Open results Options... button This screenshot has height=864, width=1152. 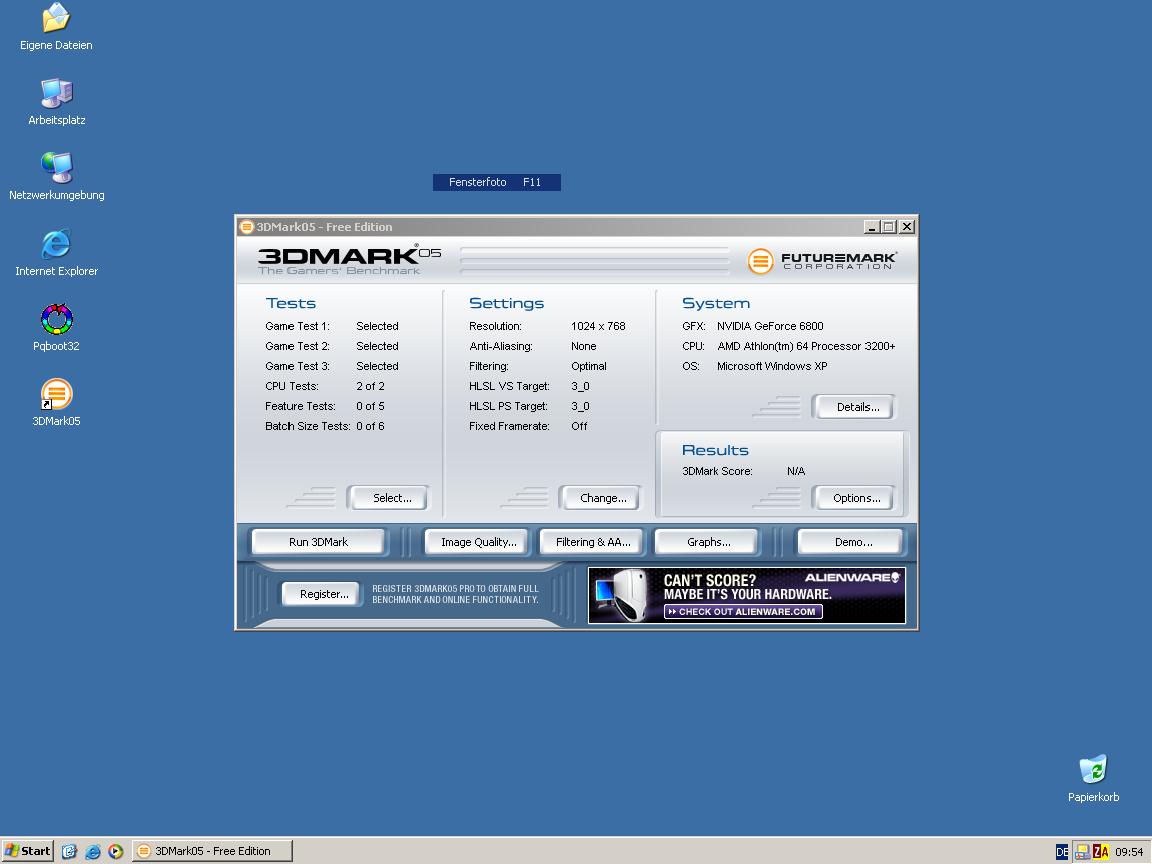point(854,497)
